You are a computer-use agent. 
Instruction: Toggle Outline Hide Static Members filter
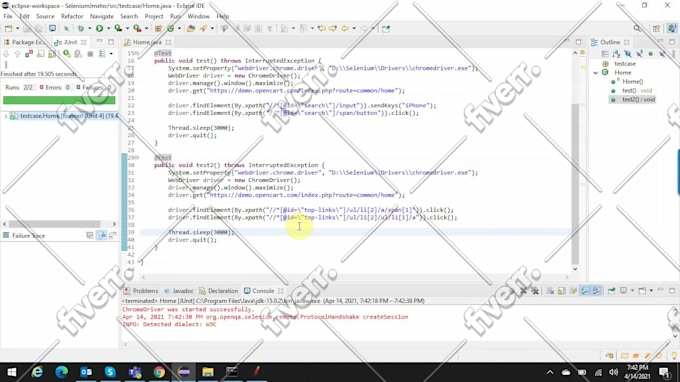639,54
